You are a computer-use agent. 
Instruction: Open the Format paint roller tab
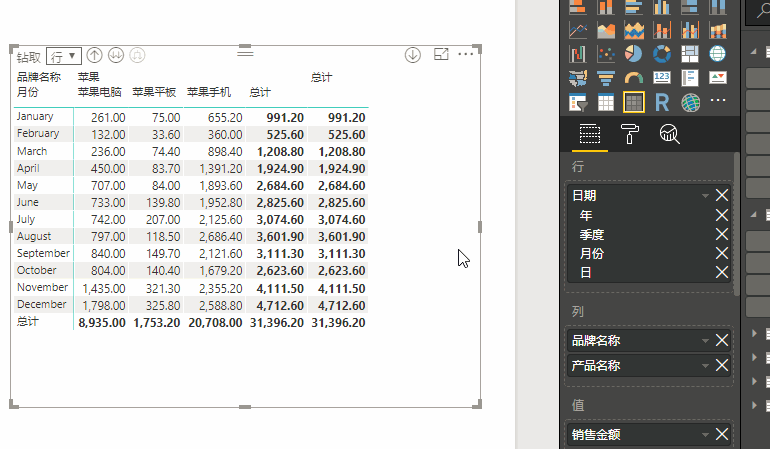coord(630,134)
